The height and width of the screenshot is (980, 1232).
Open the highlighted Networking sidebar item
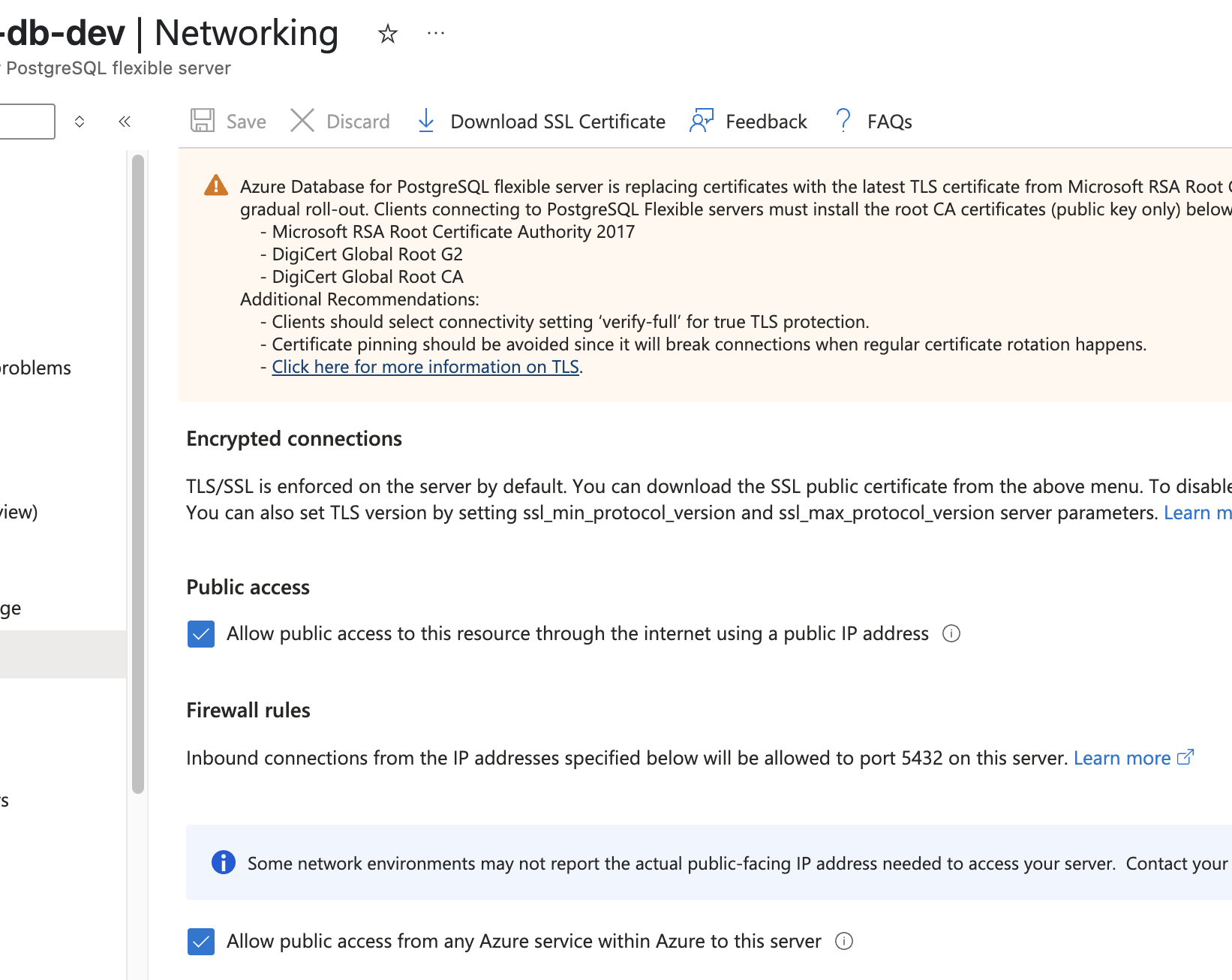tap(63, 654)
